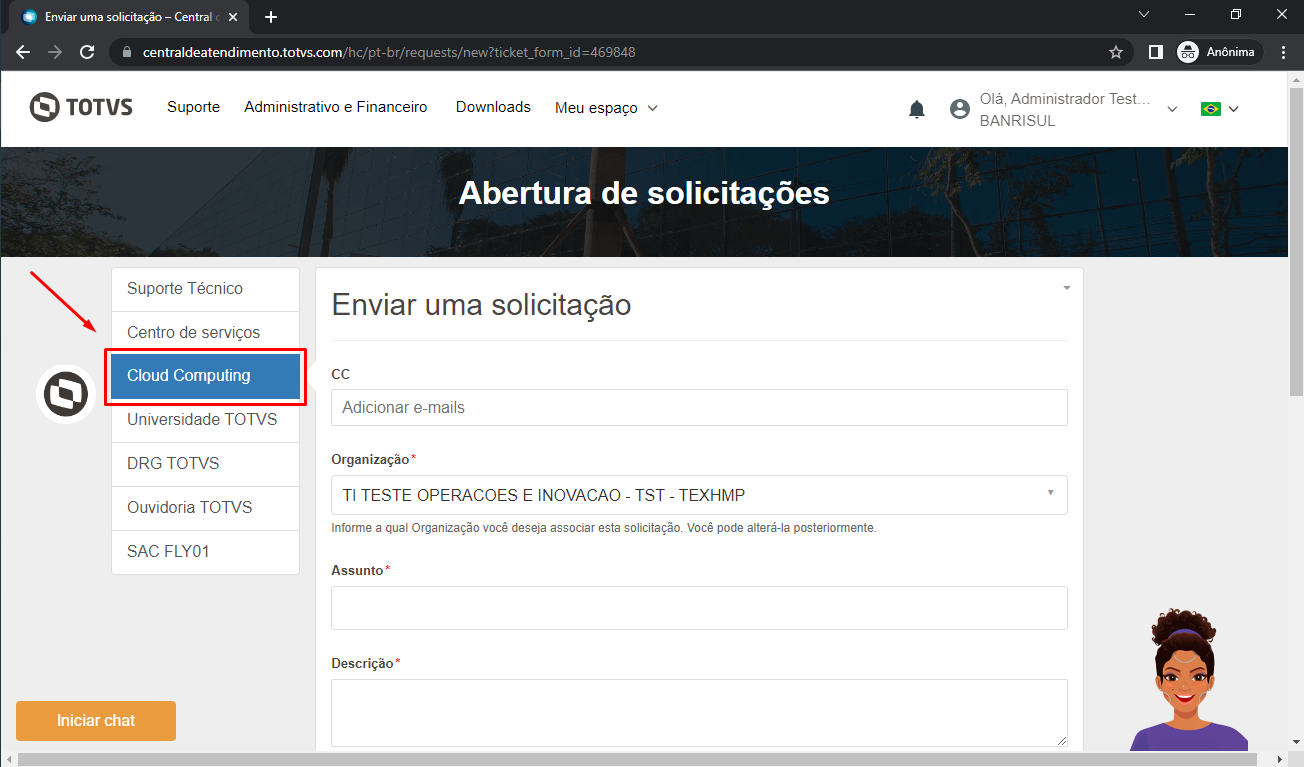Click the browser address bar URL

[389, 52]
